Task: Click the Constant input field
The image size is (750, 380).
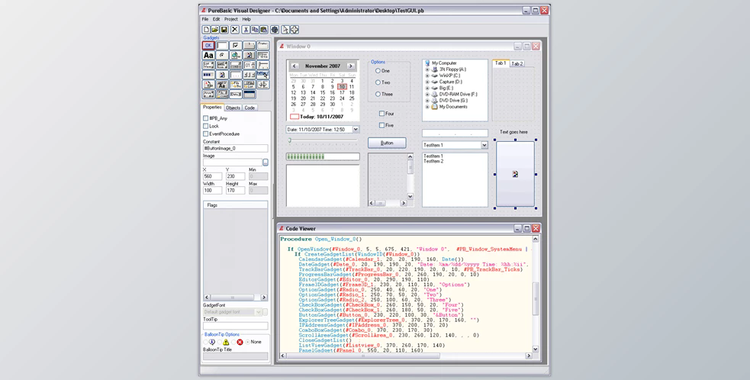Action: click(235, 148)
